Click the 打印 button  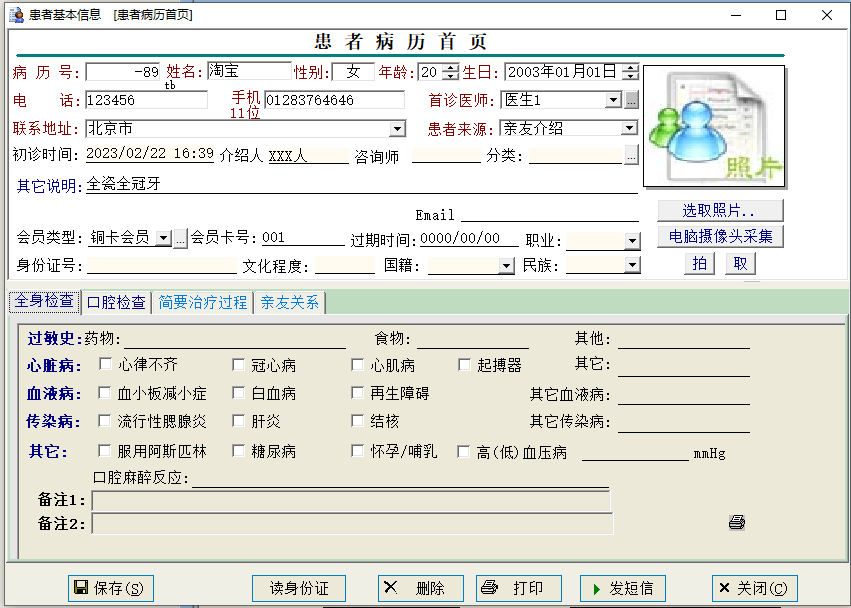pos(519,588)
